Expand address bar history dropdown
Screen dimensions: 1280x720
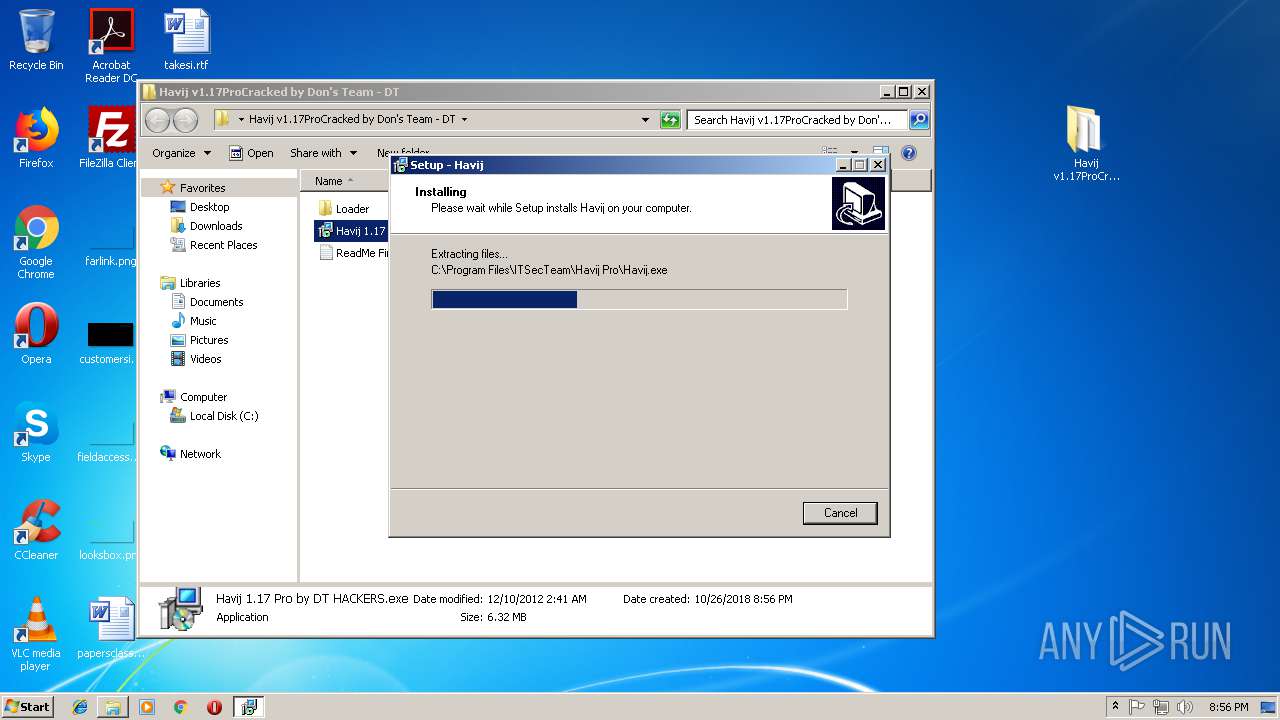point(645,120)
